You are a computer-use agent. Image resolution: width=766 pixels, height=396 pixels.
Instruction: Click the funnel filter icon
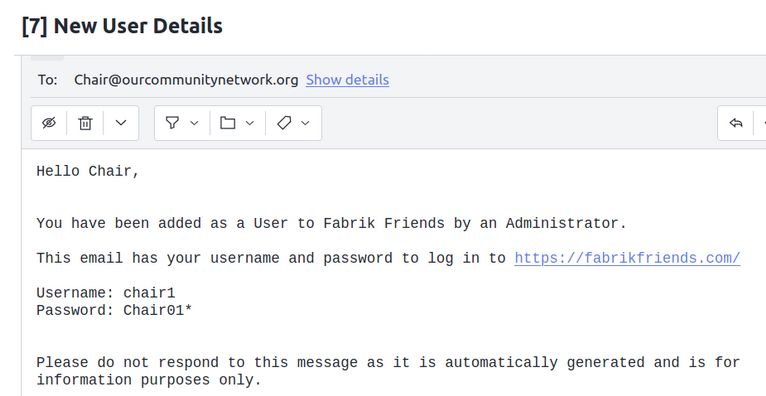[172, 123]
